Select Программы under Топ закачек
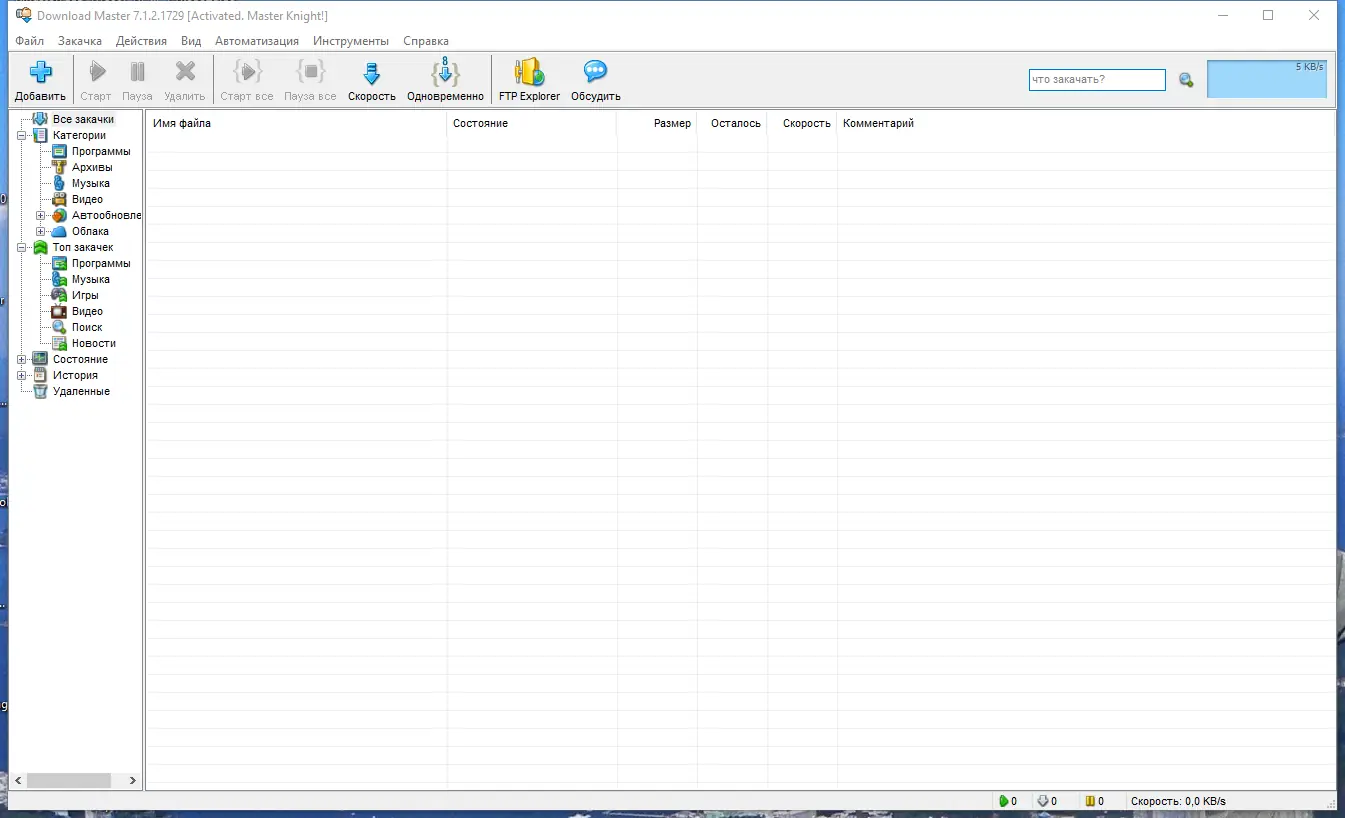Image resolution: width=1345 pixels, height=818 pixels. pos(101,264)
